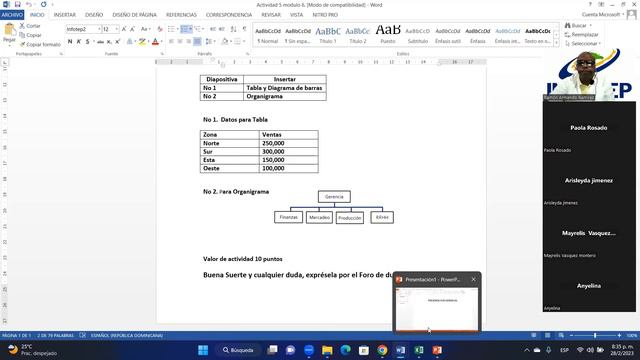Toggle show paragraph marks
The image size is (640, 360).
tap(244, 29)
